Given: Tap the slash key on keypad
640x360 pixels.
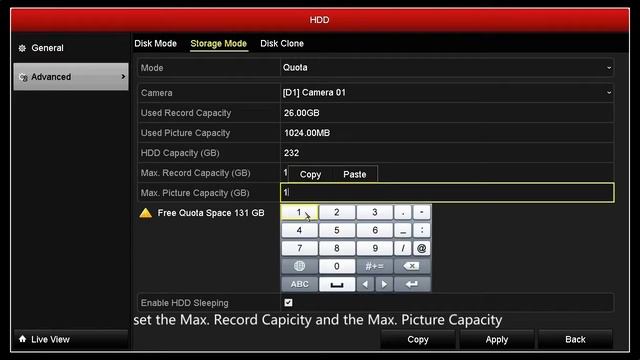Looking at the screenshot, I should (403, 248).
